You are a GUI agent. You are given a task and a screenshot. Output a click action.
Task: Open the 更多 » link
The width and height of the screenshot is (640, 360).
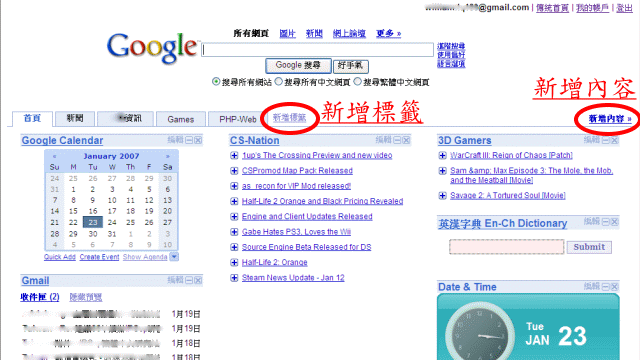point(388,33)
